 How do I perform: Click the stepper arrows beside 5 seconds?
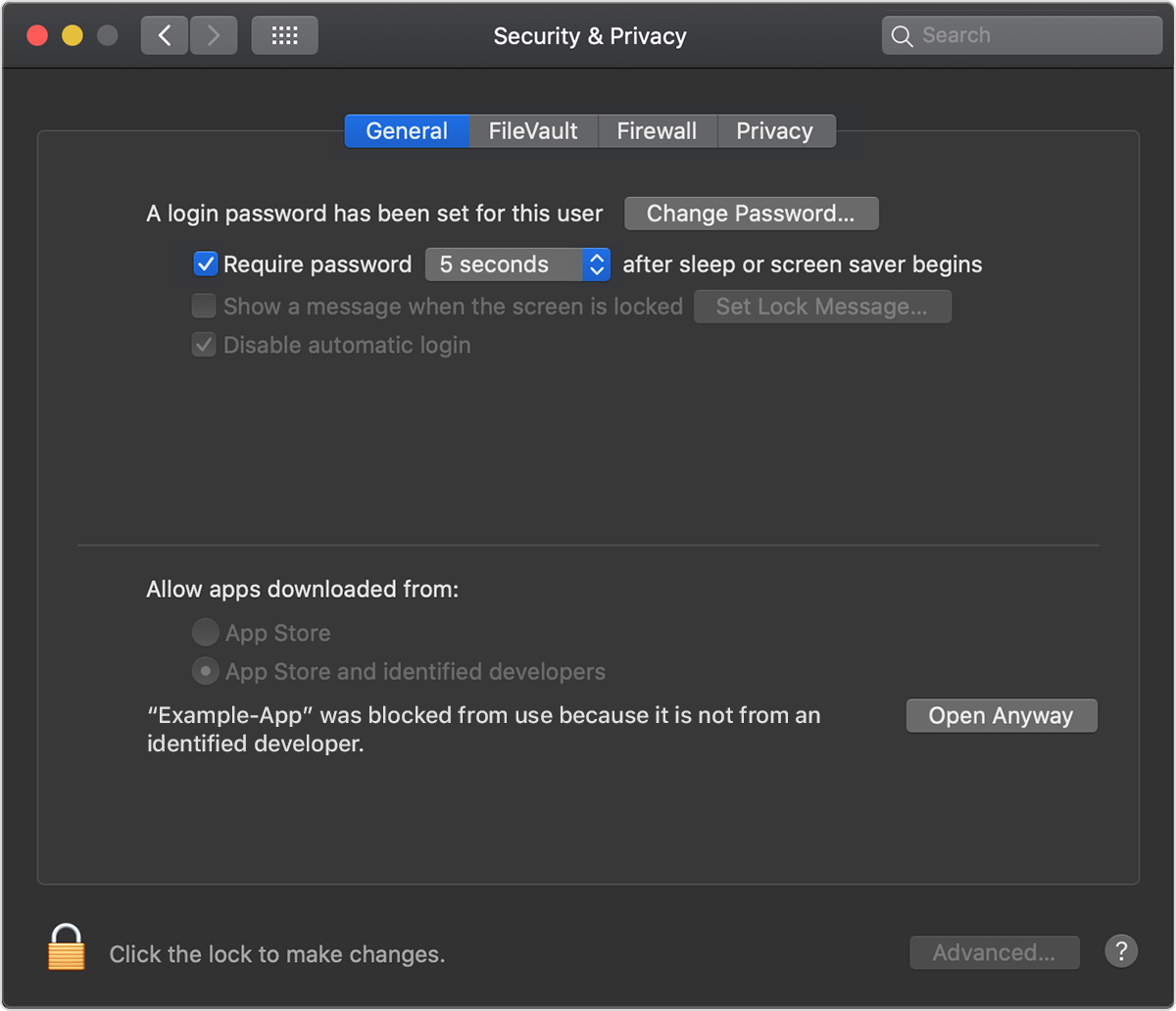pos(596,264)
